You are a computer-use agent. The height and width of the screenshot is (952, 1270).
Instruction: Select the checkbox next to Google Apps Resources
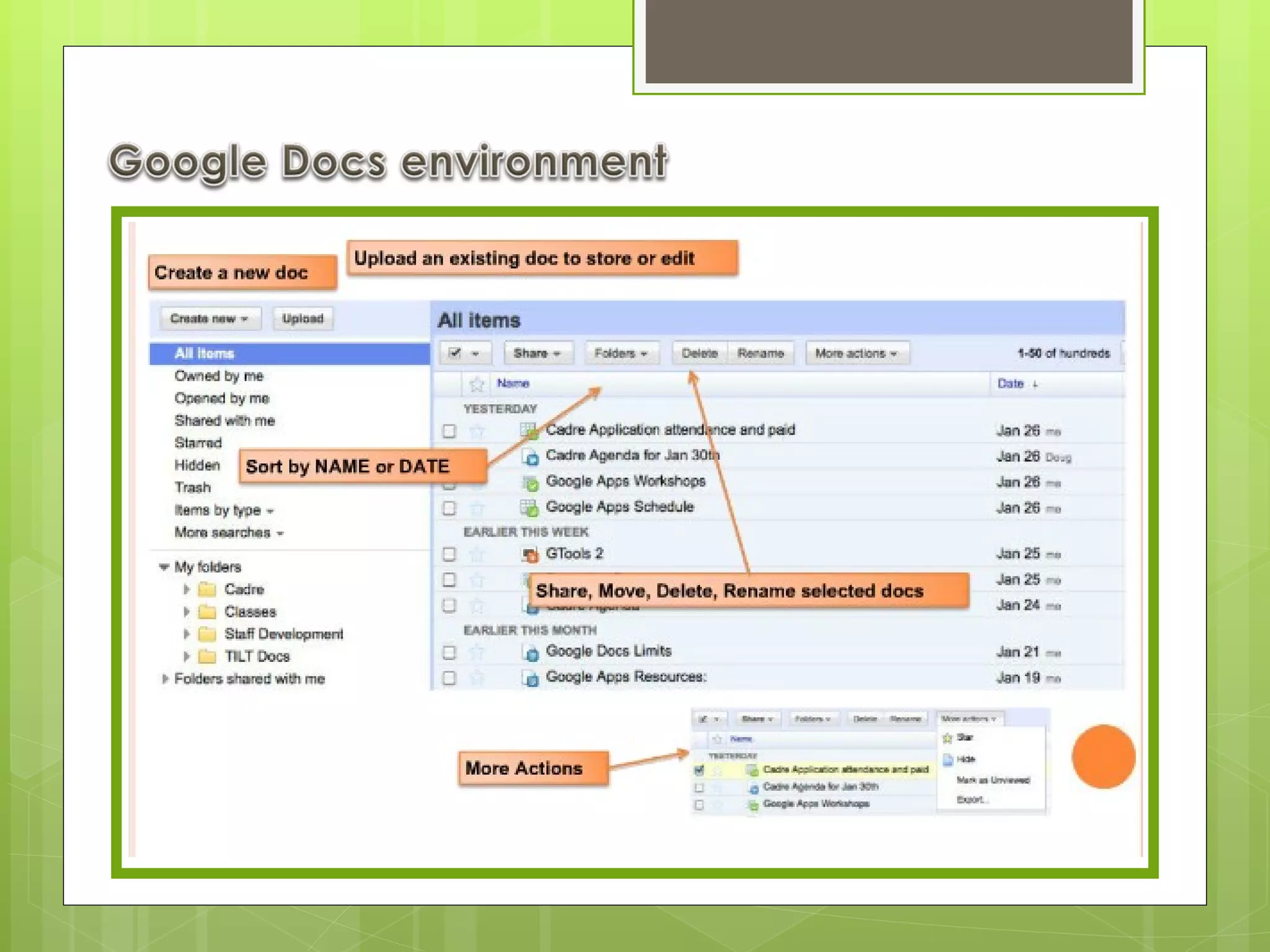point(449,678)
